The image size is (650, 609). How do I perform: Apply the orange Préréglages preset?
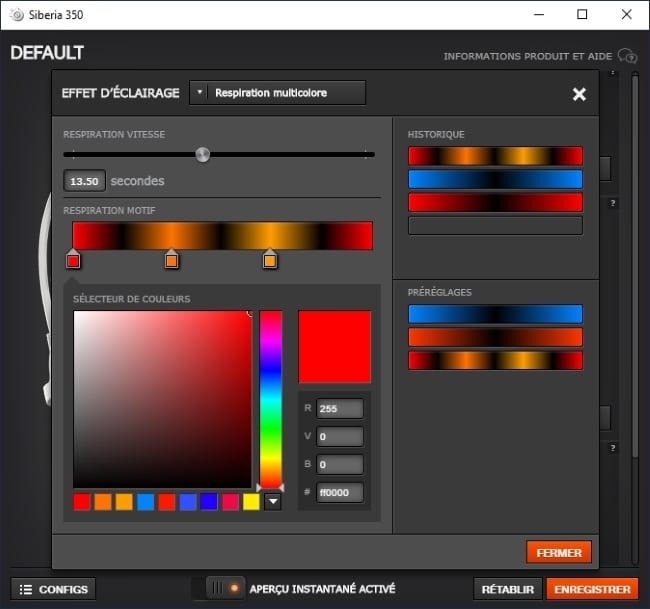click(495, 337)
